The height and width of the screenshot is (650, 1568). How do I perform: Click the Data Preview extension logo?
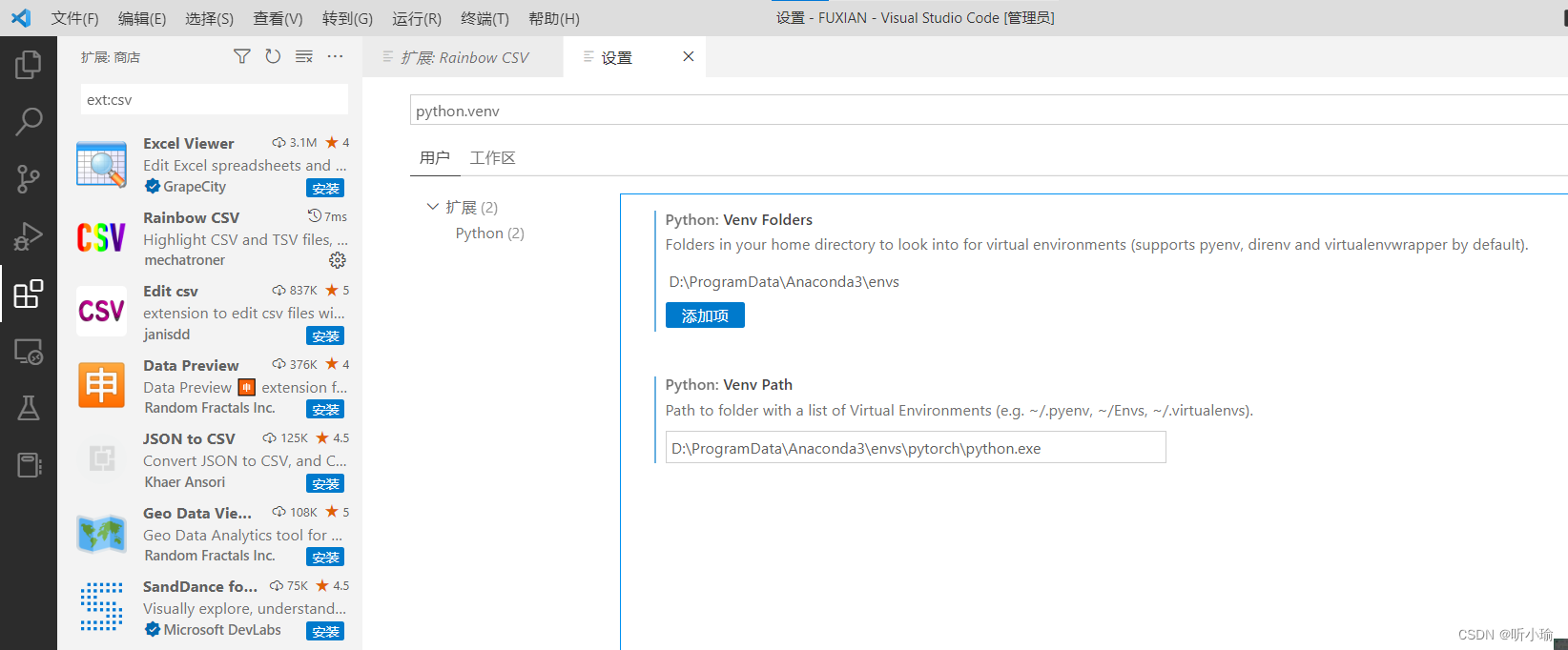pos(101,385)
